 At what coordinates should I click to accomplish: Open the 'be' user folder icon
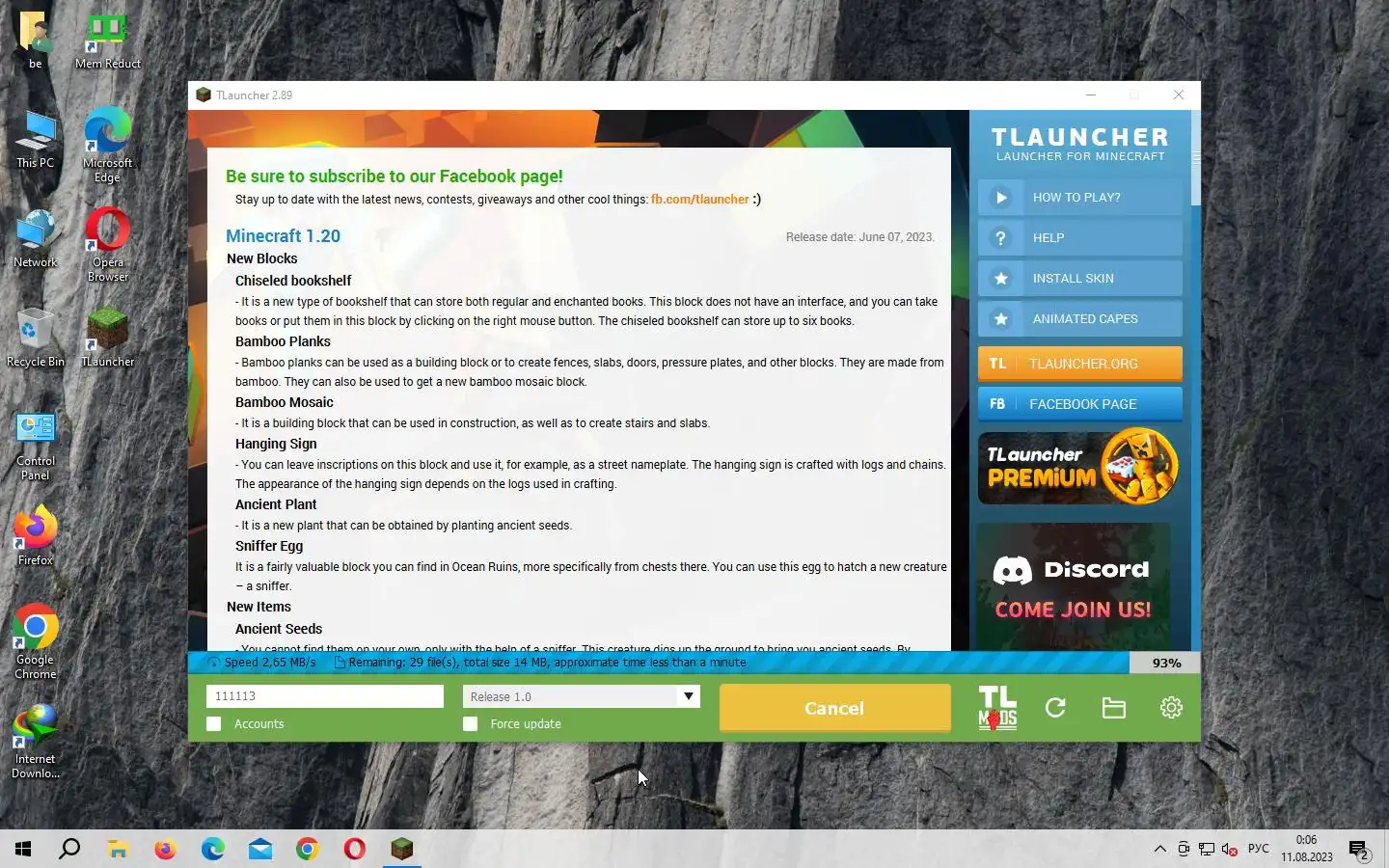(35, 41)
